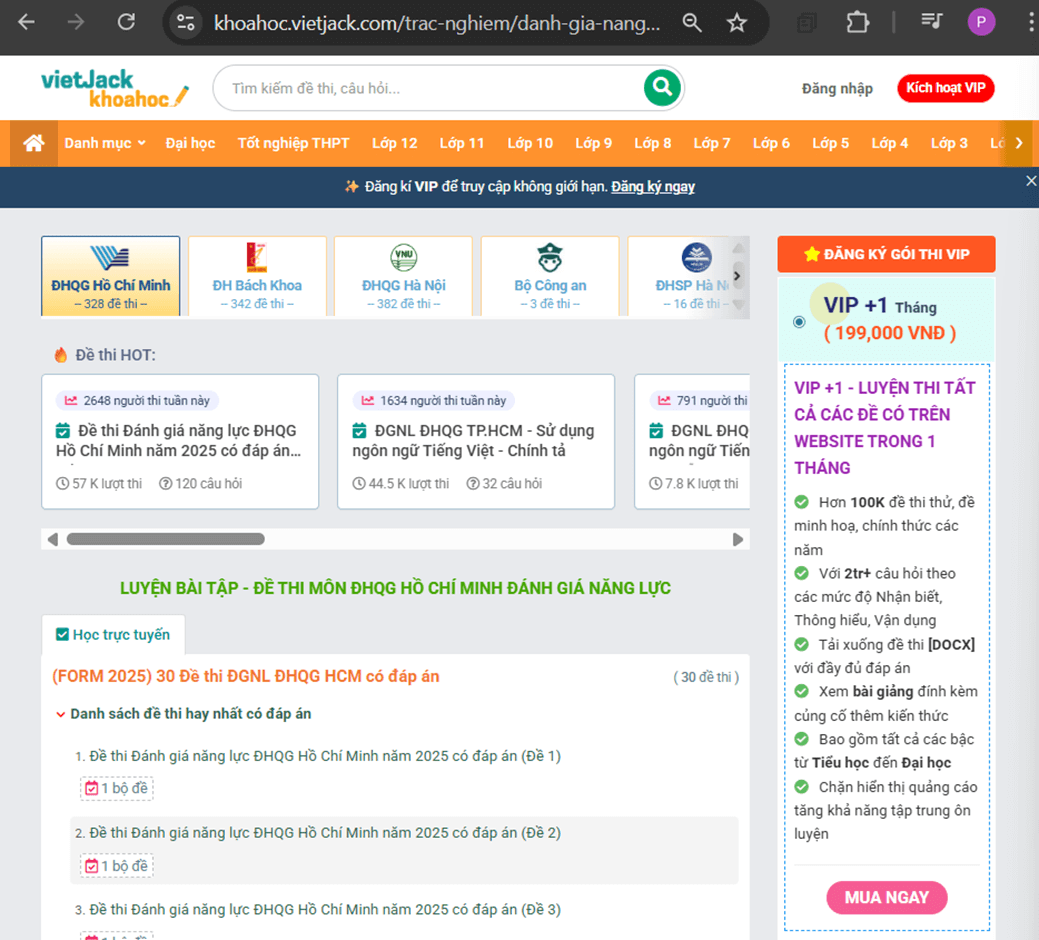
Task: Click the exam search input field
Action: 430,88
